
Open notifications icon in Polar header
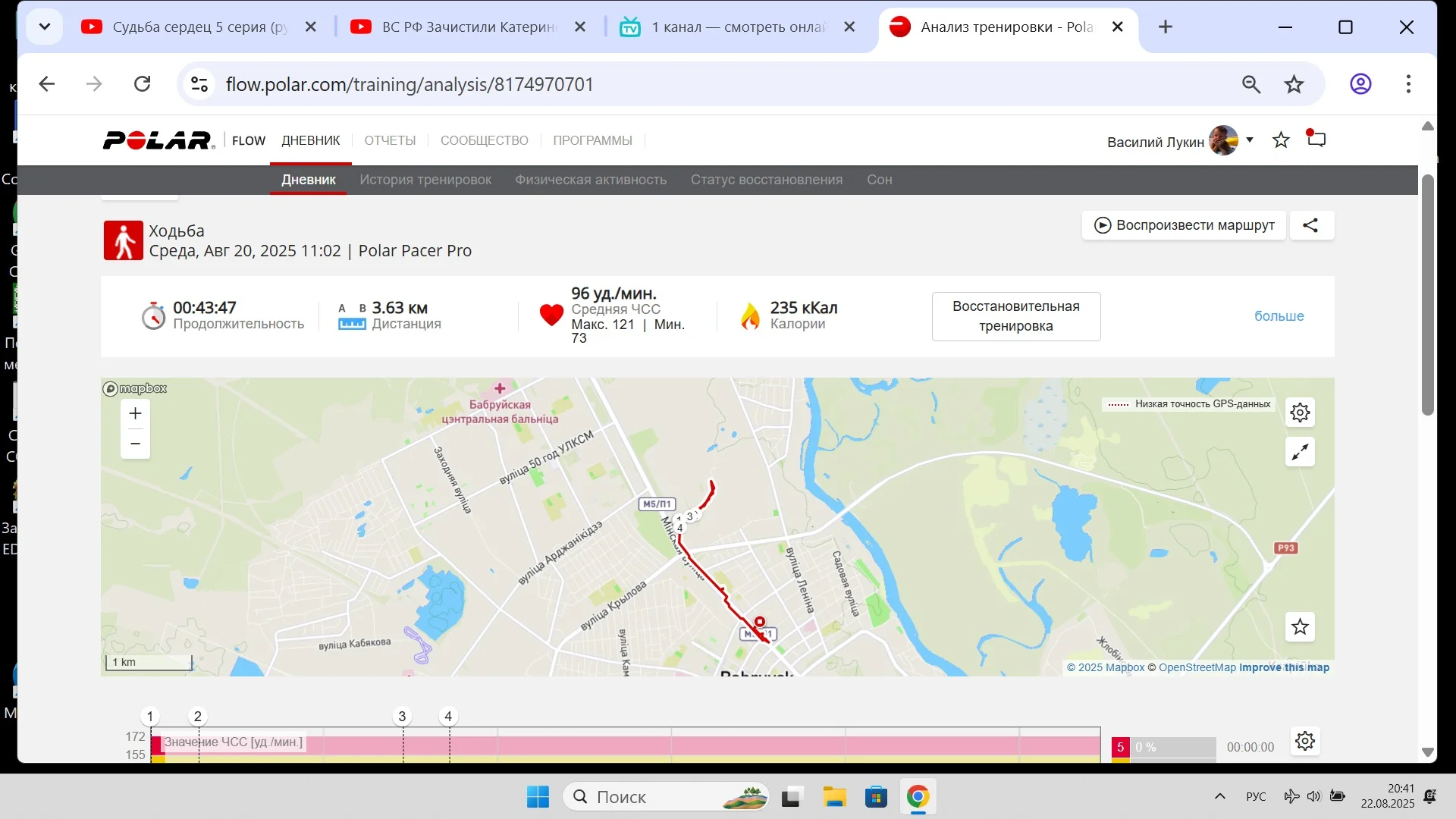click(x=1316, y=140)
